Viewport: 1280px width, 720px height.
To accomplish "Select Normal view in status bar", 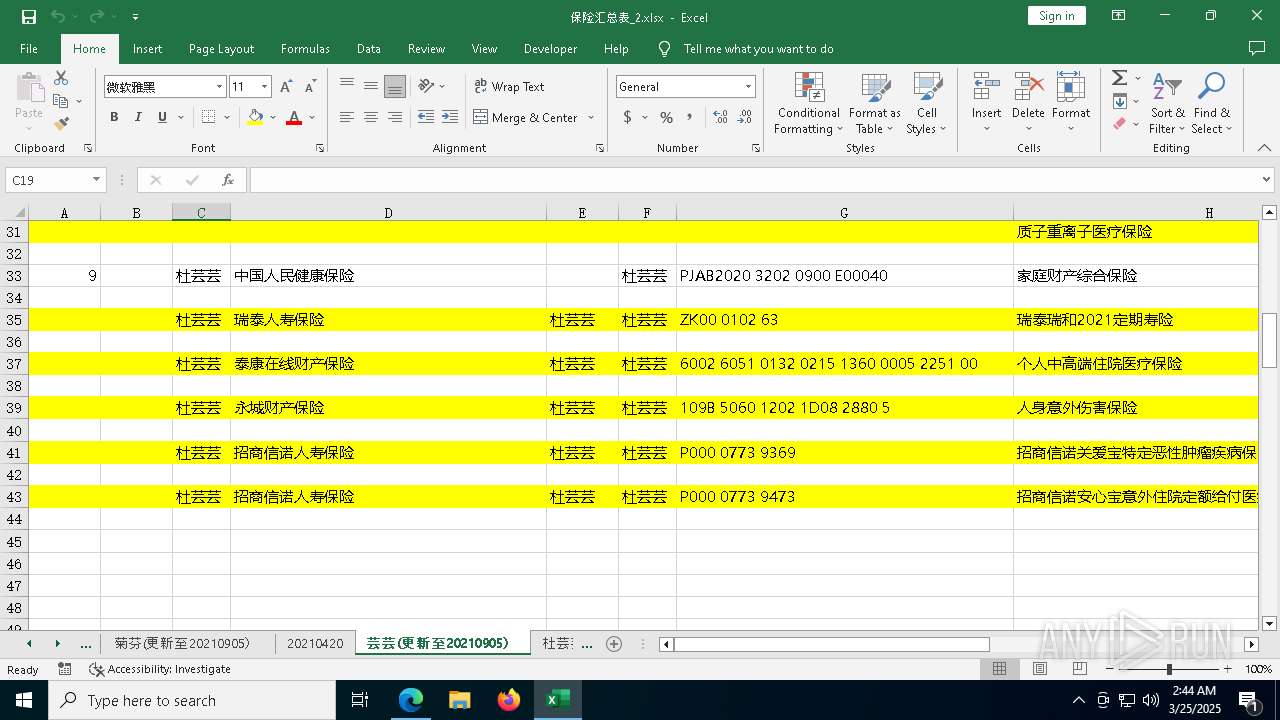I will [x=999, y=669].
